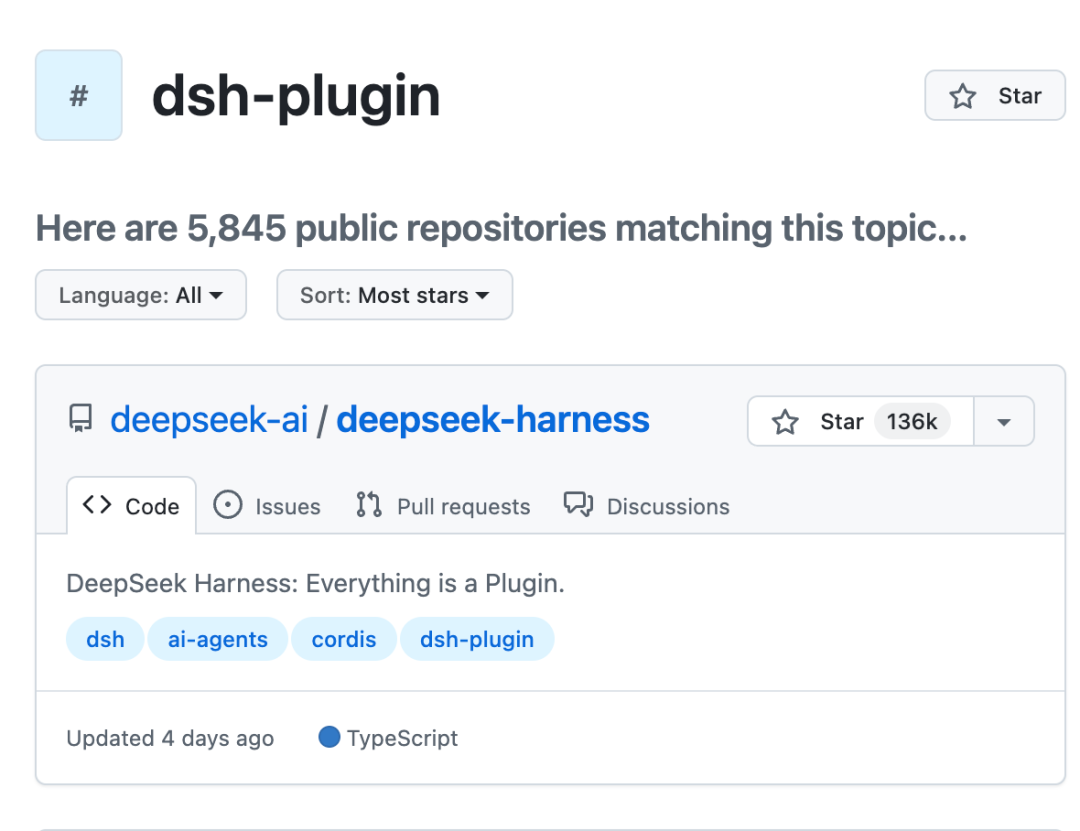Click the Updated 4 days ago text
Viewport: 1080px width, 831px height.
[170, 738]
